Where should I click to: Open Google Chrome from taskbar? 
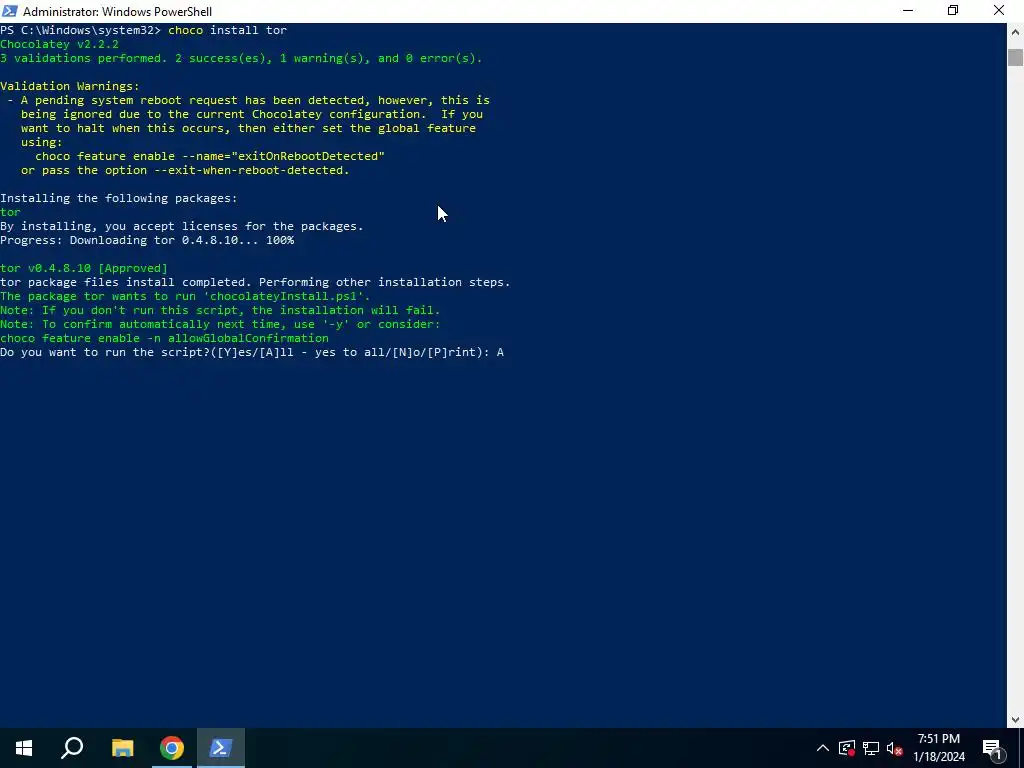point(172,748)
